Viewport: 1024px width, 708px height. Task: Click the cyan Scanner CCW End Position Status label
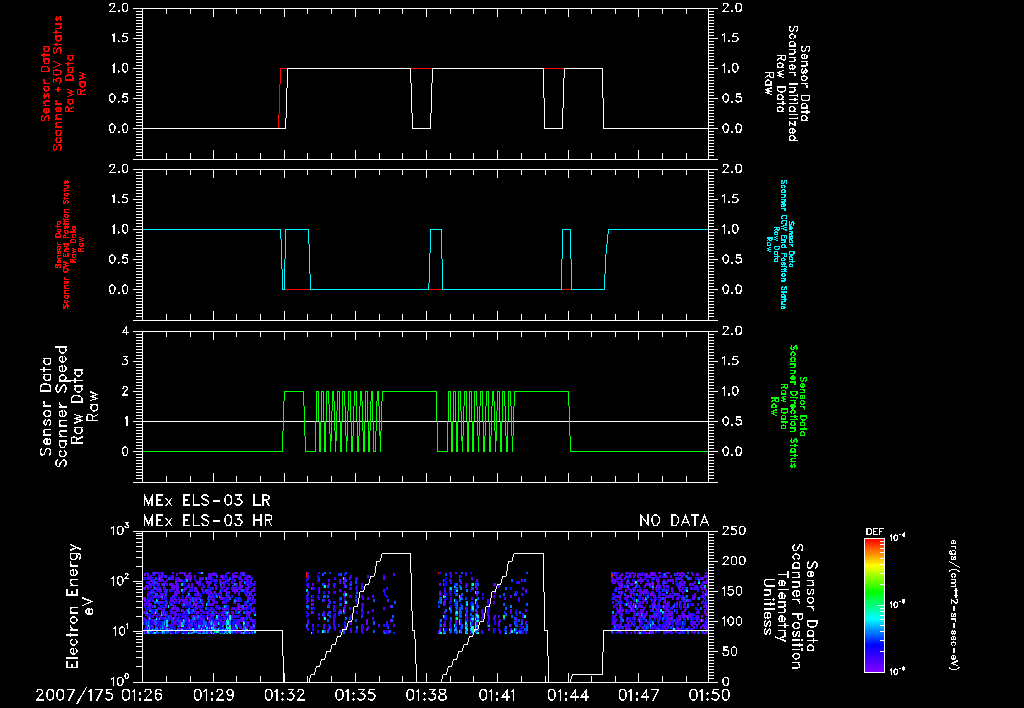[x=780, y=244]
